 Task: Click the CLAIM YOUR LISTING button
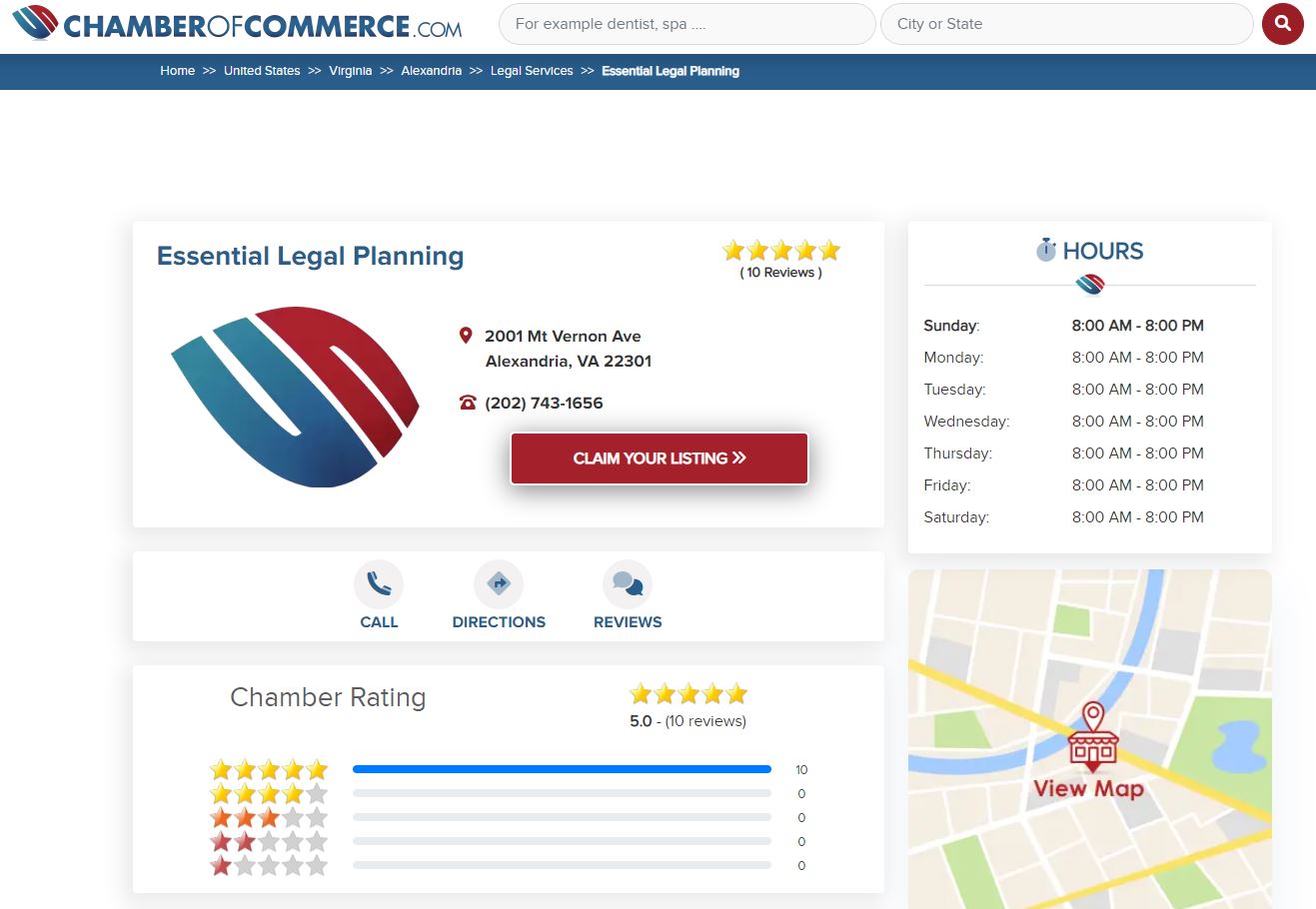[x=658, y=457]
